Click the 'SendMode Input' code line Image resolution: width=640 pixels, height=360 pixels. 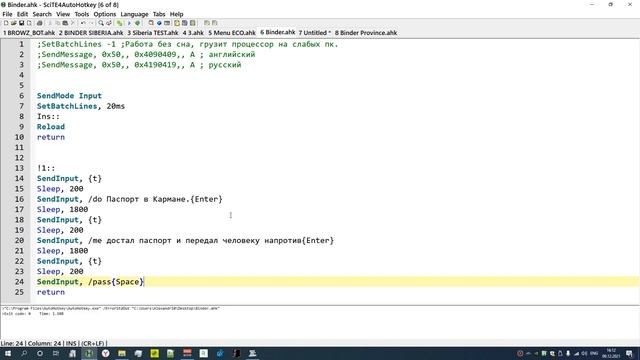[x=69, y=96]
